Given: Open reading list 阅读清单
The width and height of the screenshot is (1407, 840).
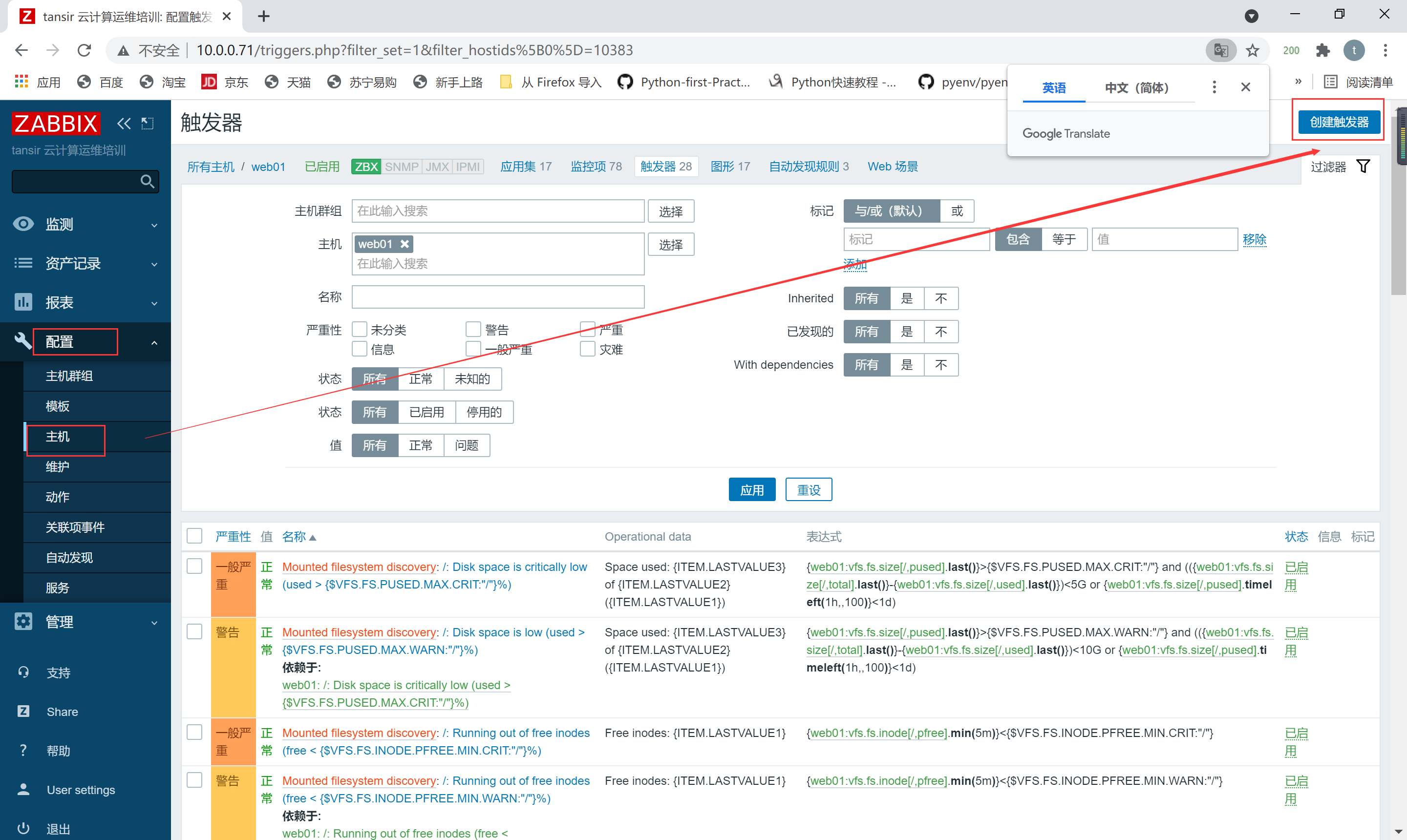Looking at the screenshot, I should coord(1359,82).
